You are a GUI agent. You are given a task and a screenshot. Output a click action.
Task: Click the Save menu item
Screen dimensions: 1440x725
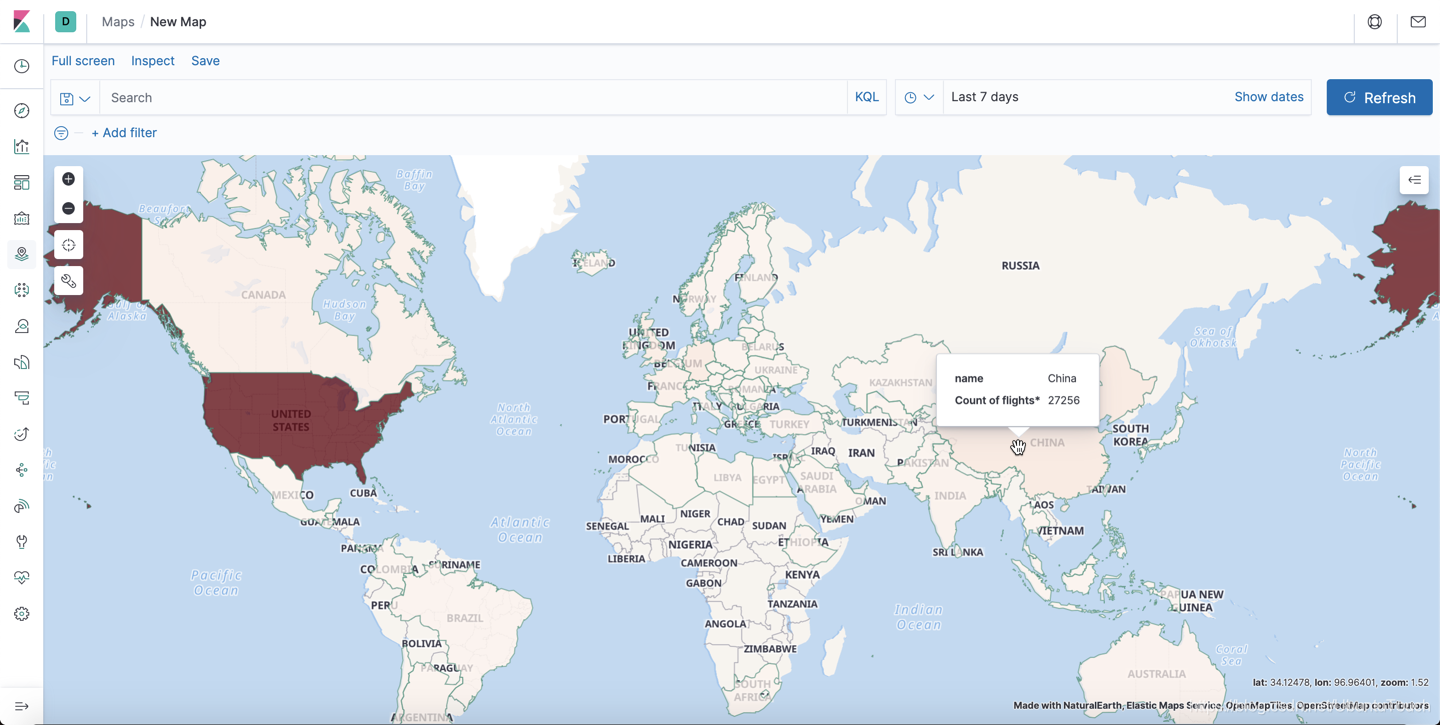206,61
